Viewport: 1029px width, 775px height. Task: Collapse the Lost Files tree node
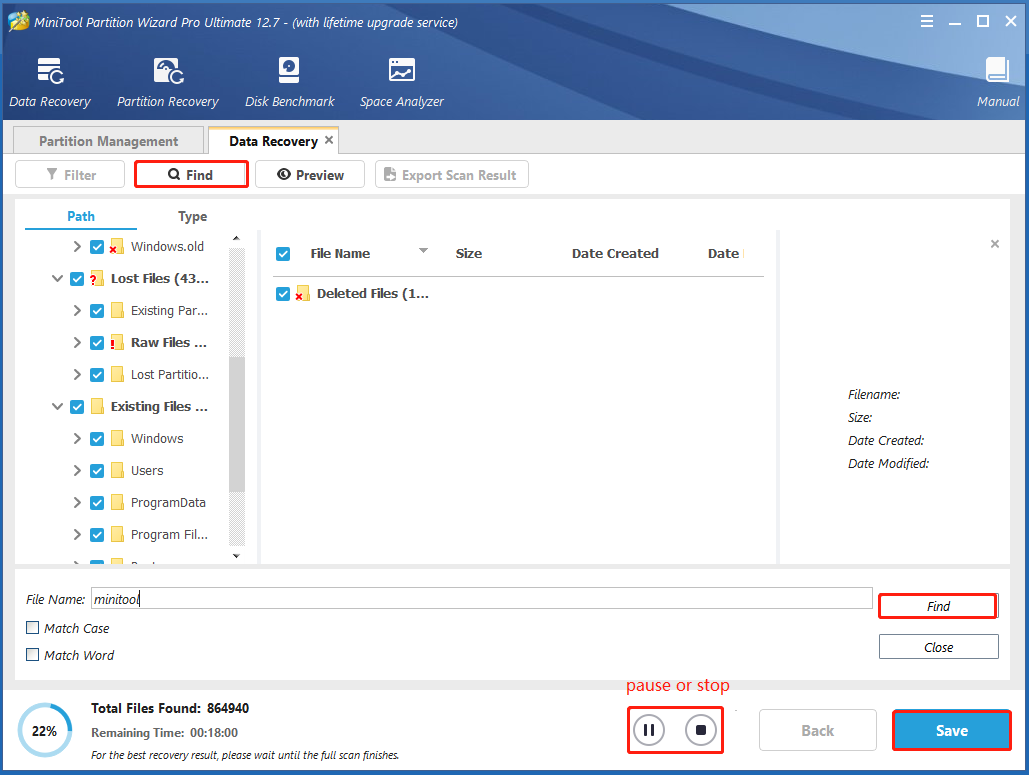57,279
